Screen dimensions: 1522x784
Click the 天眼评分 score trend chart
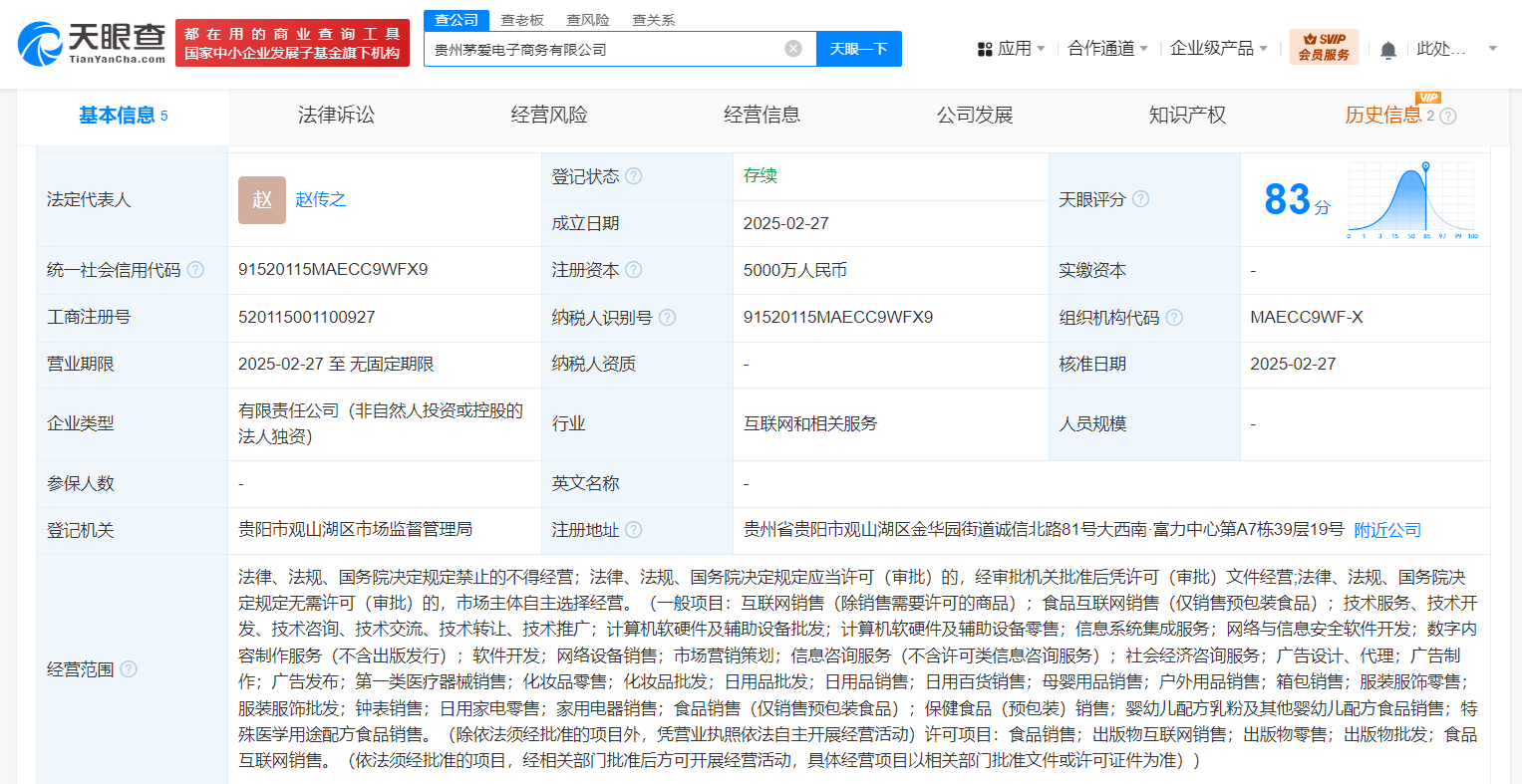click(1411, 199)
